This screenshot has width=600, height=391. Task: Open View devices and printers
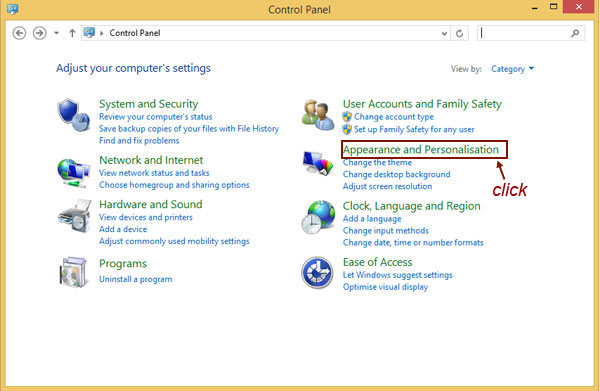146,217
